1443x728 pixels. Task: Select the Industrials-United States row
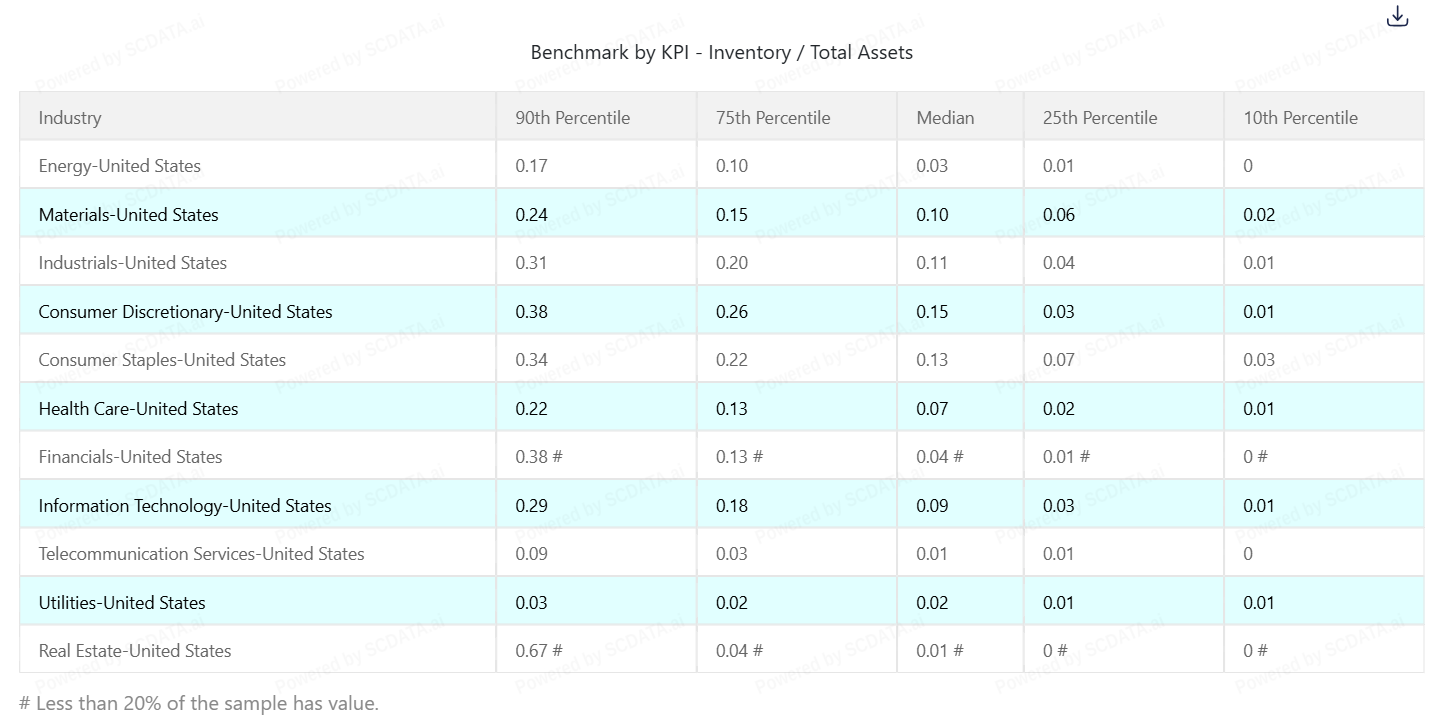(x=132, y=263)
